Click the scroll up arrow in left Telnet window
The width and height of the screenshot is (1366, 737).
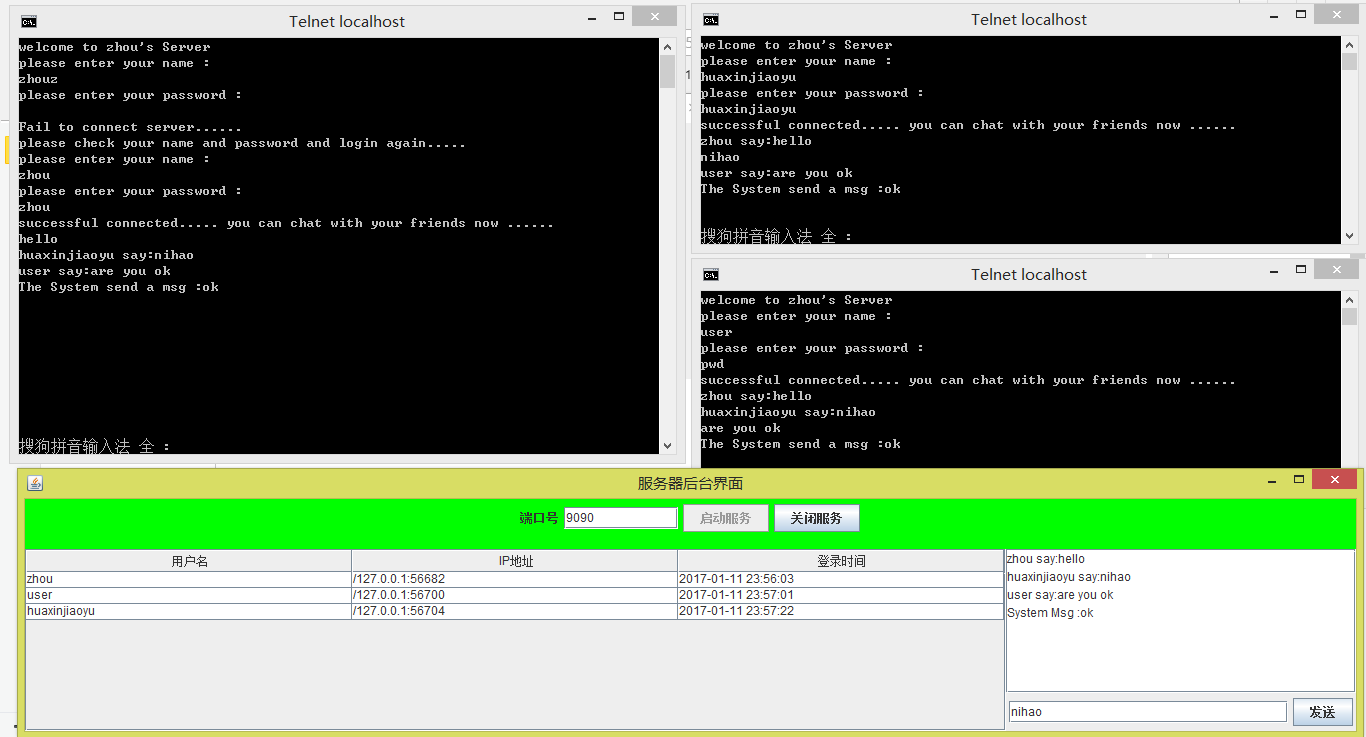coord(667,46)
